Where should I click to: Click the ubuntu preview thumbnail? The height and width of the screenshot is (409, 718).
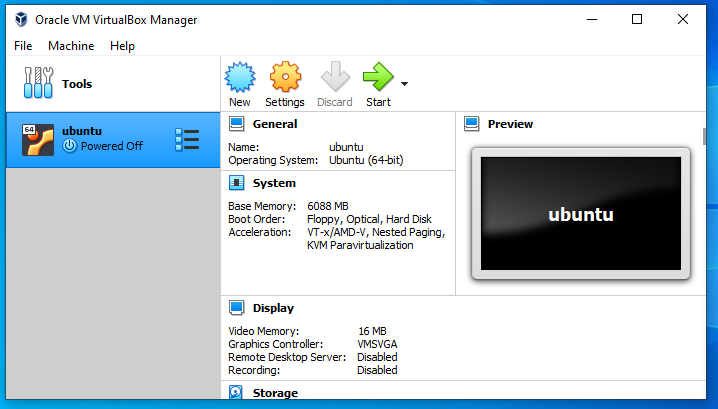click(581, 213)
